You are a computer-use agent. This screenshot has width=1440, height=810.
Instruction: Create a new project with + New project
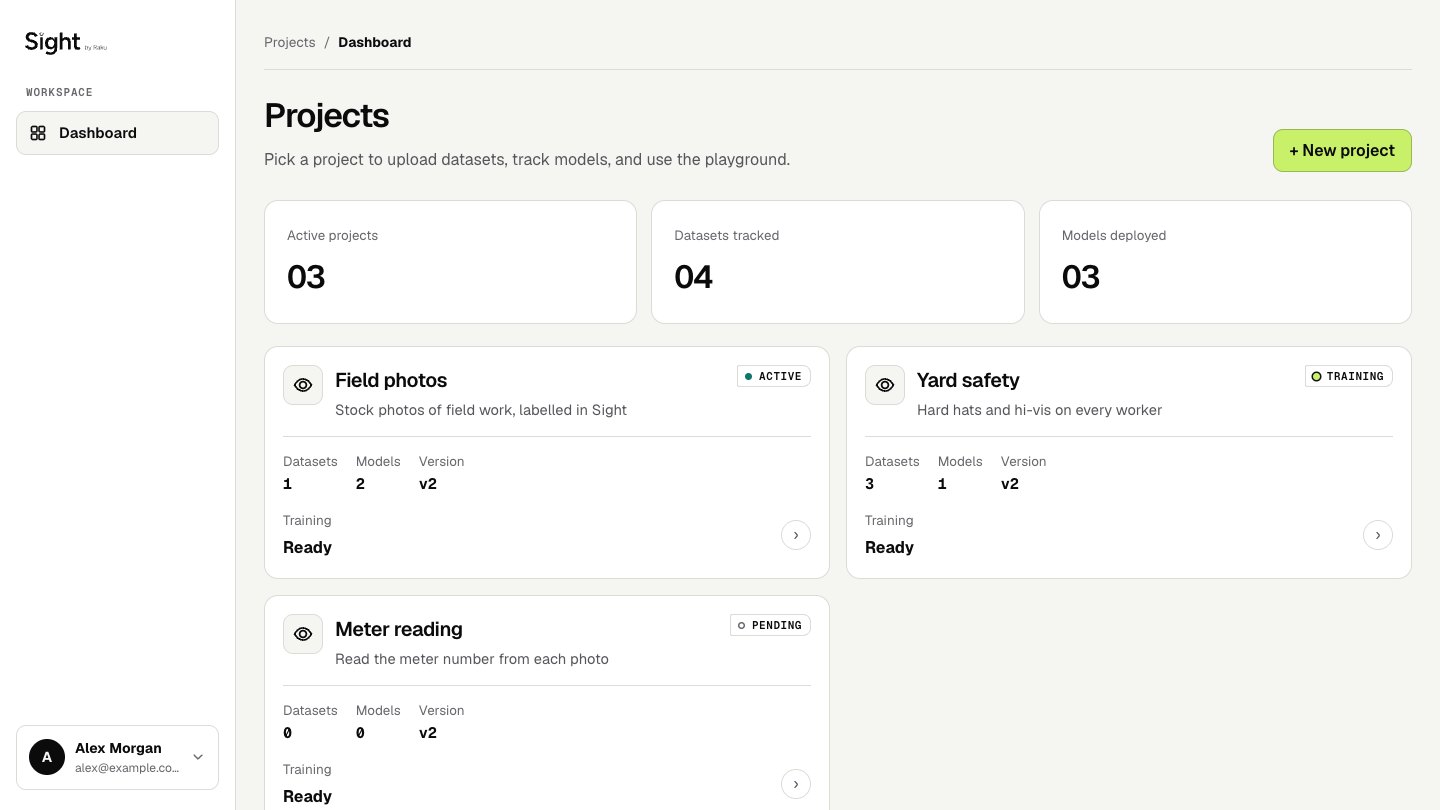tap(1342, 151)
